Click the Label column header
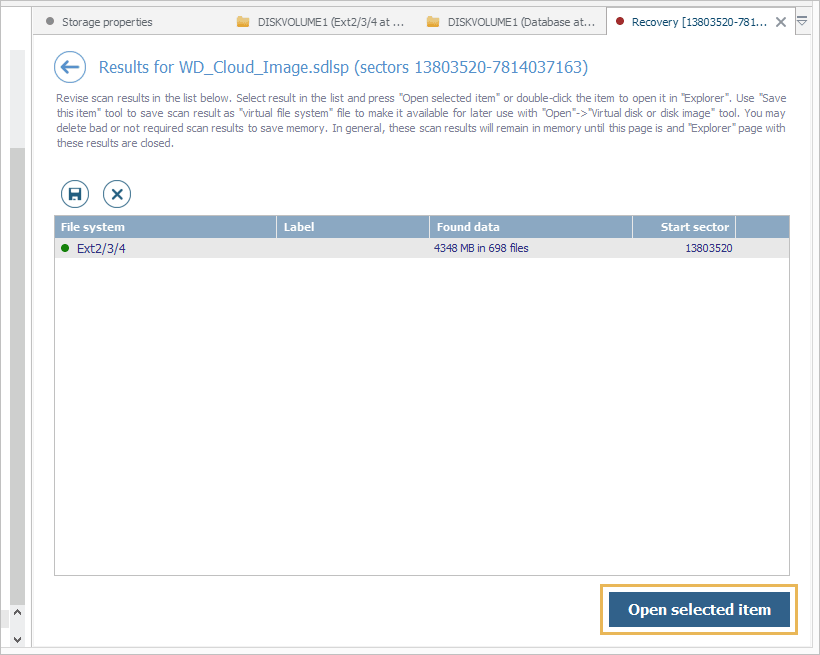The width and height of the screenshot is (820, 655). coord(352,227)
